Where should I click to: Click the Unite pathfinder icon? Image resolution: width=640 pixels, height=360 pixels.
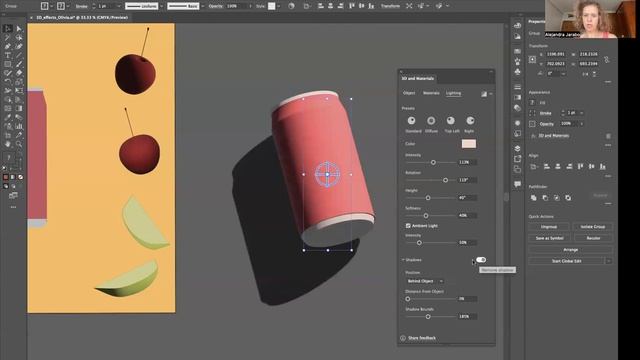[x=533, y=198]
